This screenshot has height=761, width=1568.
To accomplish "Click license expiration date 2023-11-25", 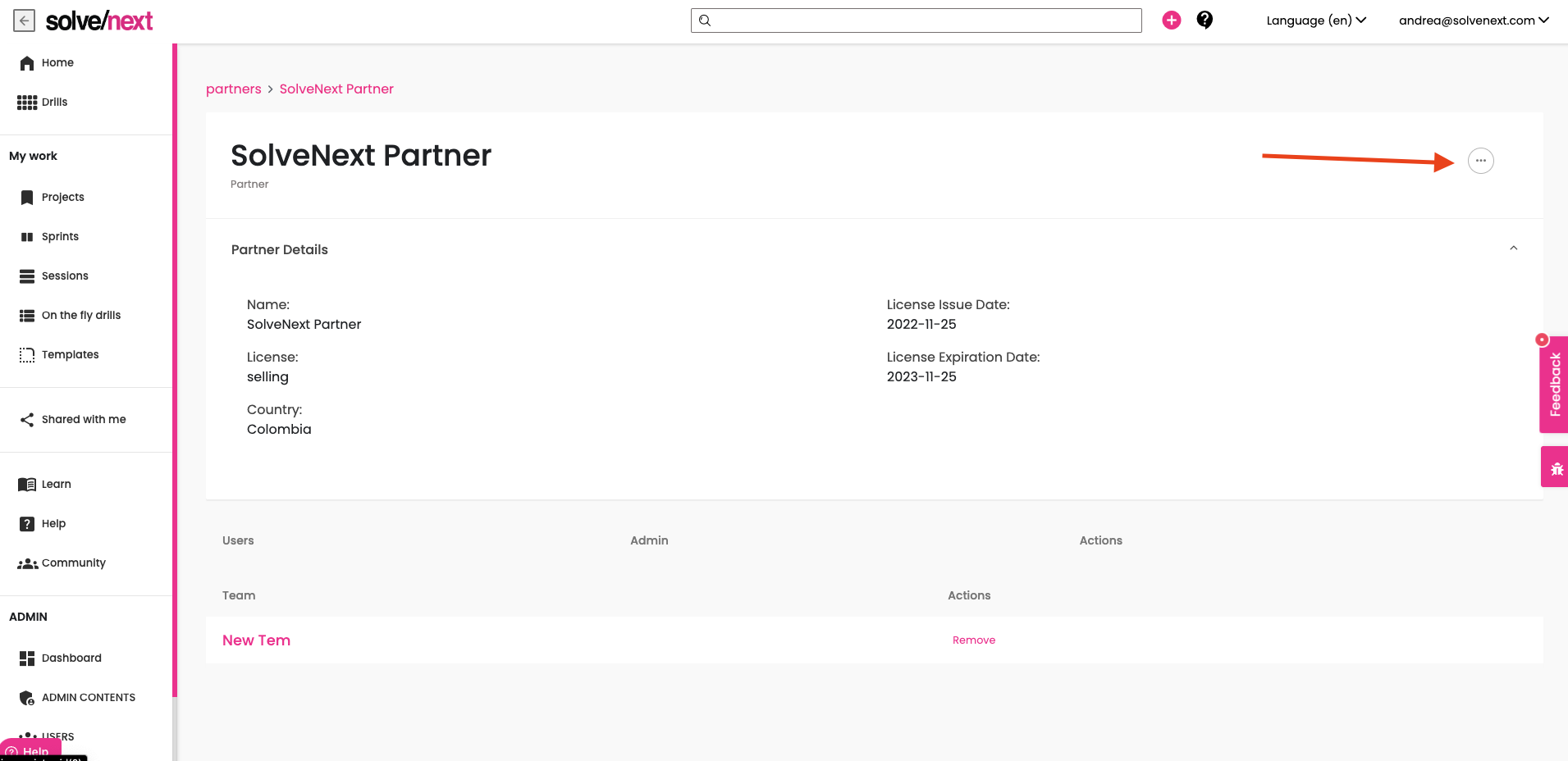I will click(921, 377).
